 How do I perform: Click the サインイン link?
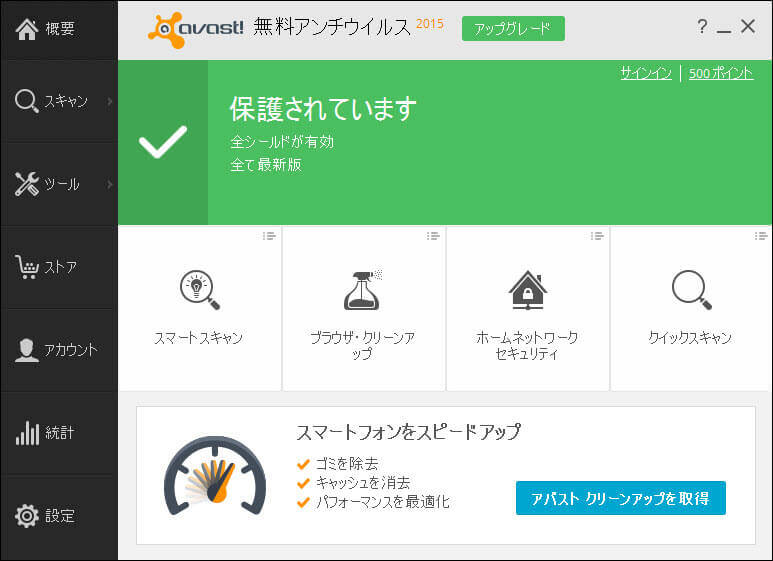pos(646,73)
